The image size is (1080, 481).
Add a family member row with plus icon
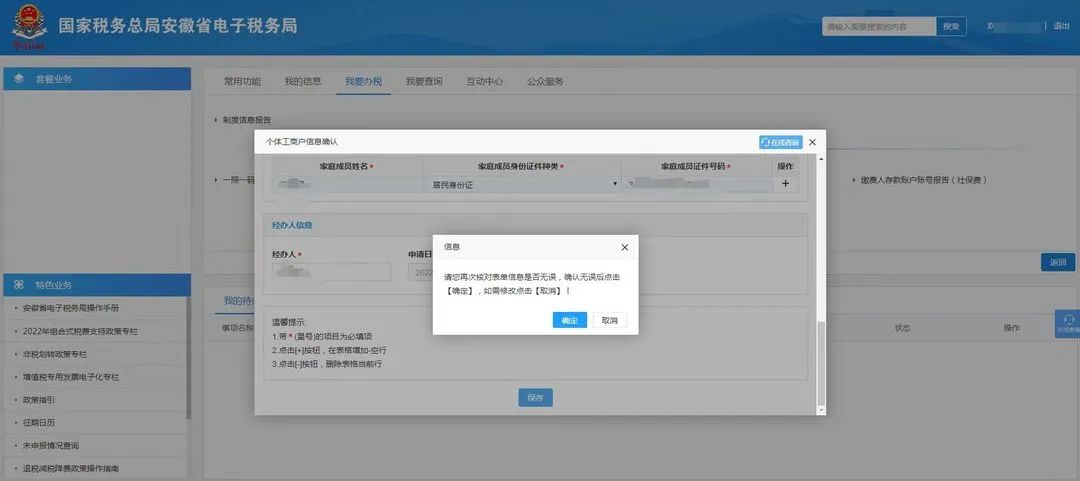coord(785,184)
